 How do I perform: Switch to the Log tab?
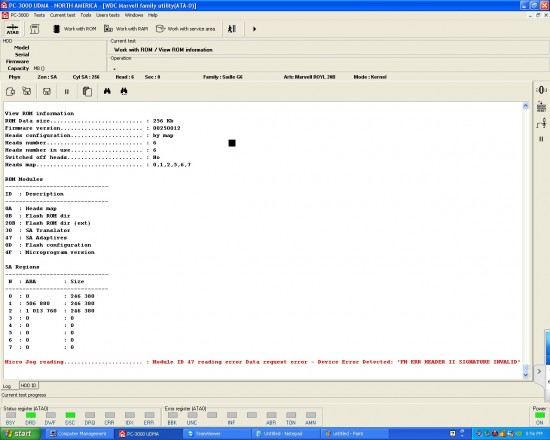(x=7, y=386)
